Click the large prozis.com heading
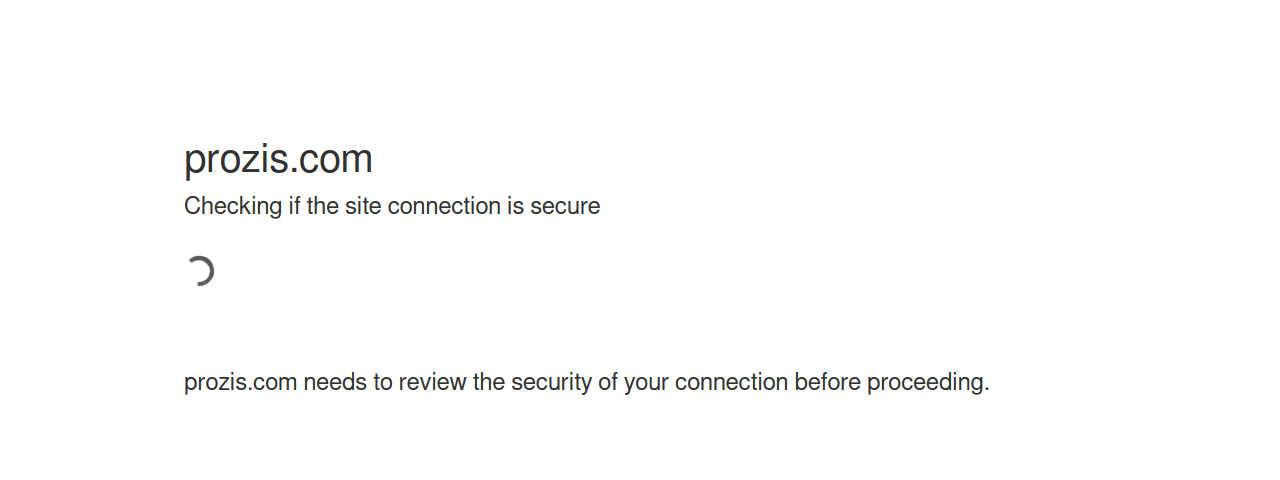 coord(278,159)
